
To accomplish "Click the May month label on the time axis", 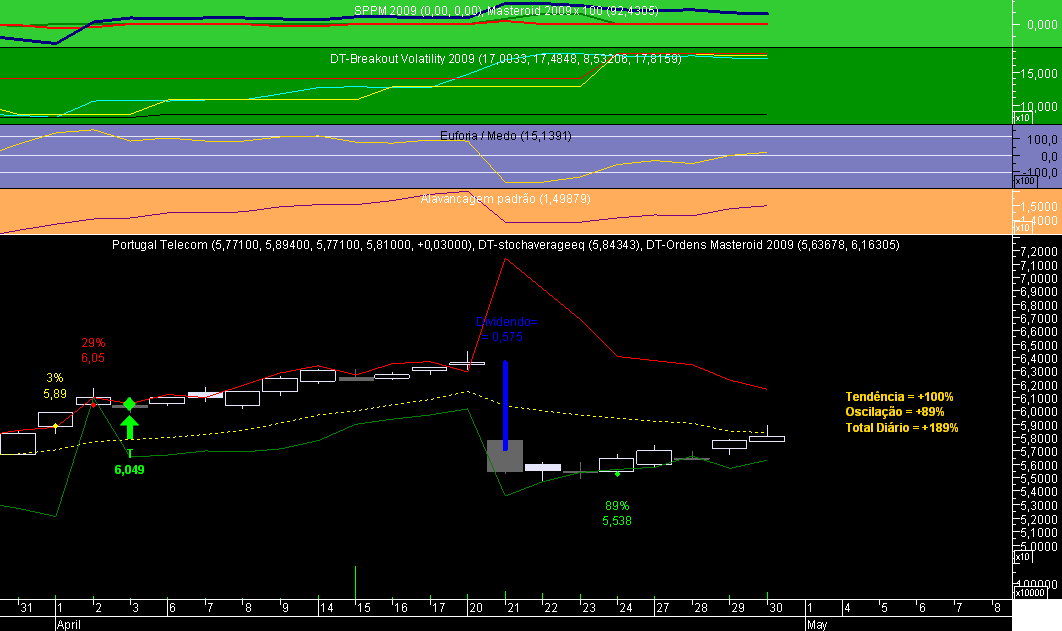I will 817,624.
